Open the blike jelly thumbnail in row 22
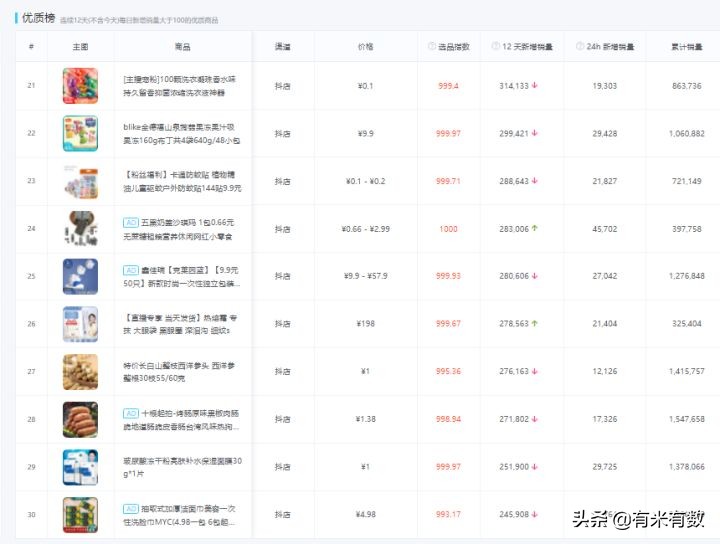The height and width of the screenshot is (544, 720). click(80, 134)
